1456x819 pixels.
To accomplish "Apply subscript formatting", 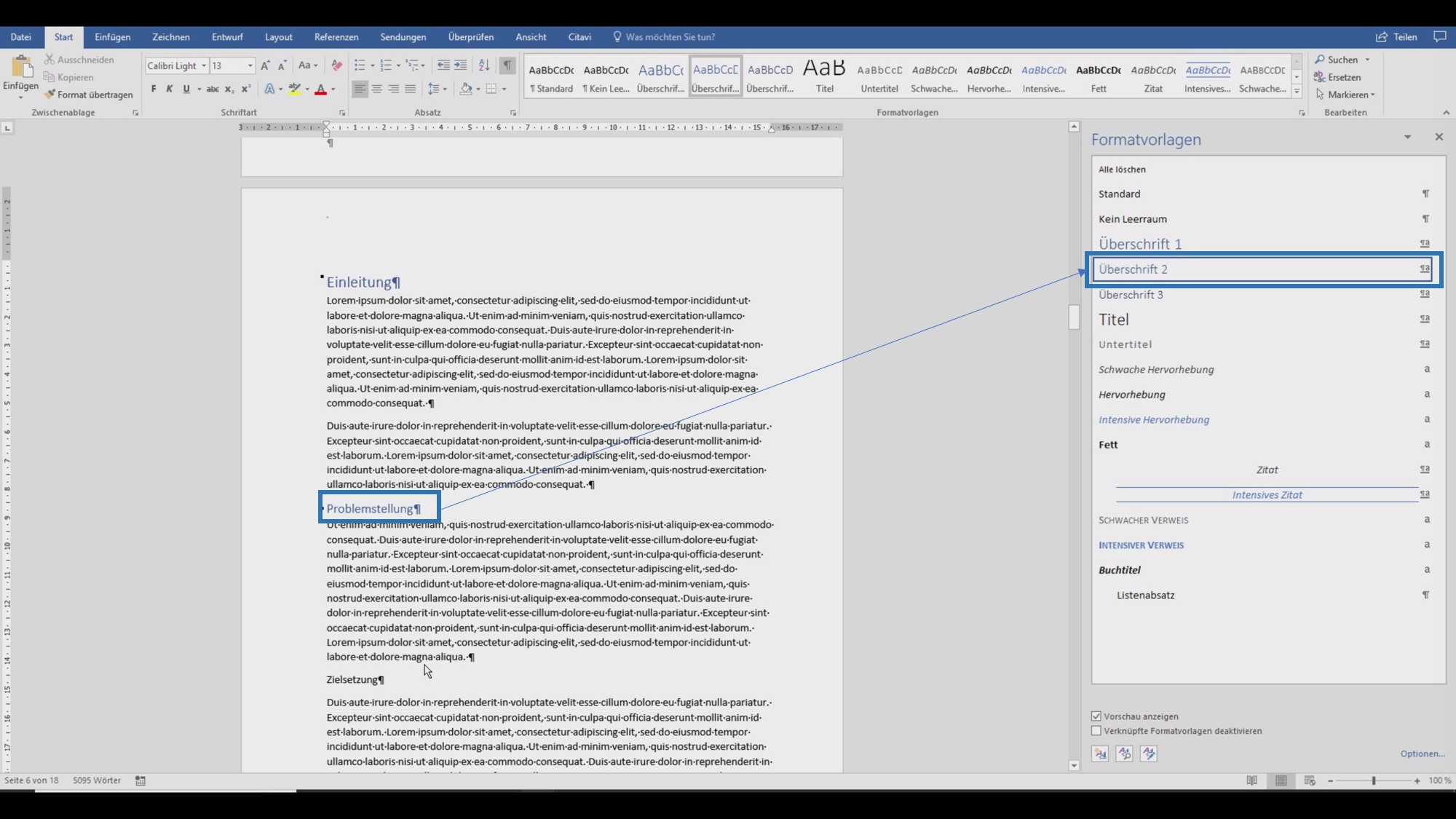I will click(x=229, y=89).
